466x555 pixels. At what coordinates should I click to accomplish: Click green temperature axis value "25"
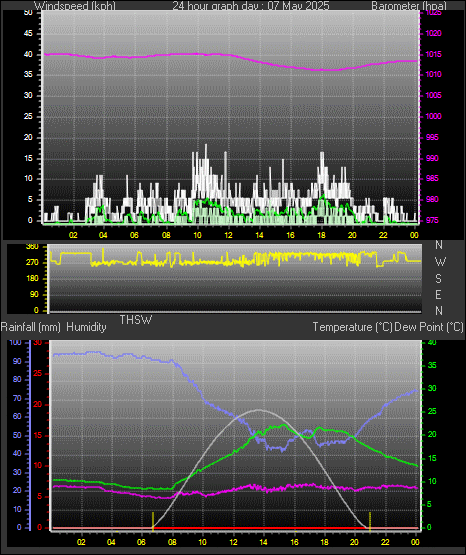click(x=432, y=412)
